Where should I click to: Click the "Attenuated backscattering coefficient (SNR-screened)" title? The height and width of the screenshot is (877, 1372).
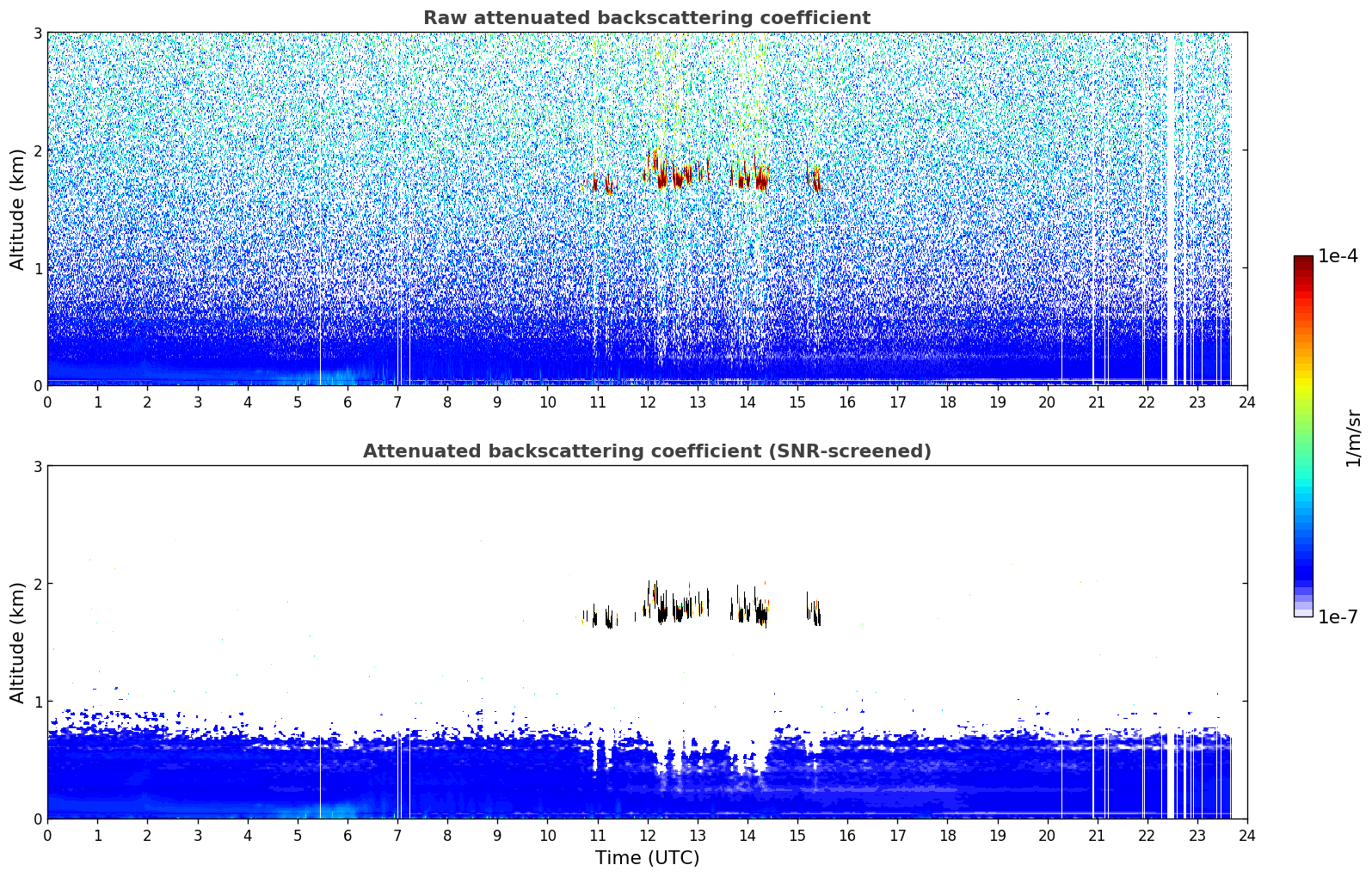click(646, 451)
